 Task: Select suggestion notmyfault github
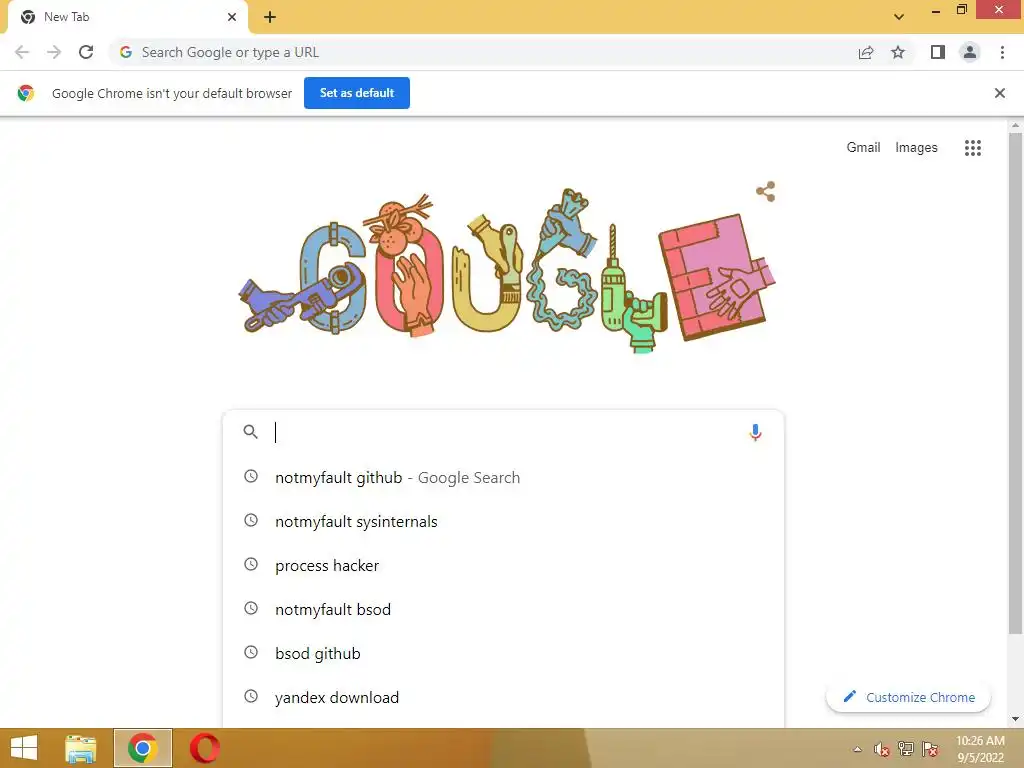tap(503, 477)
